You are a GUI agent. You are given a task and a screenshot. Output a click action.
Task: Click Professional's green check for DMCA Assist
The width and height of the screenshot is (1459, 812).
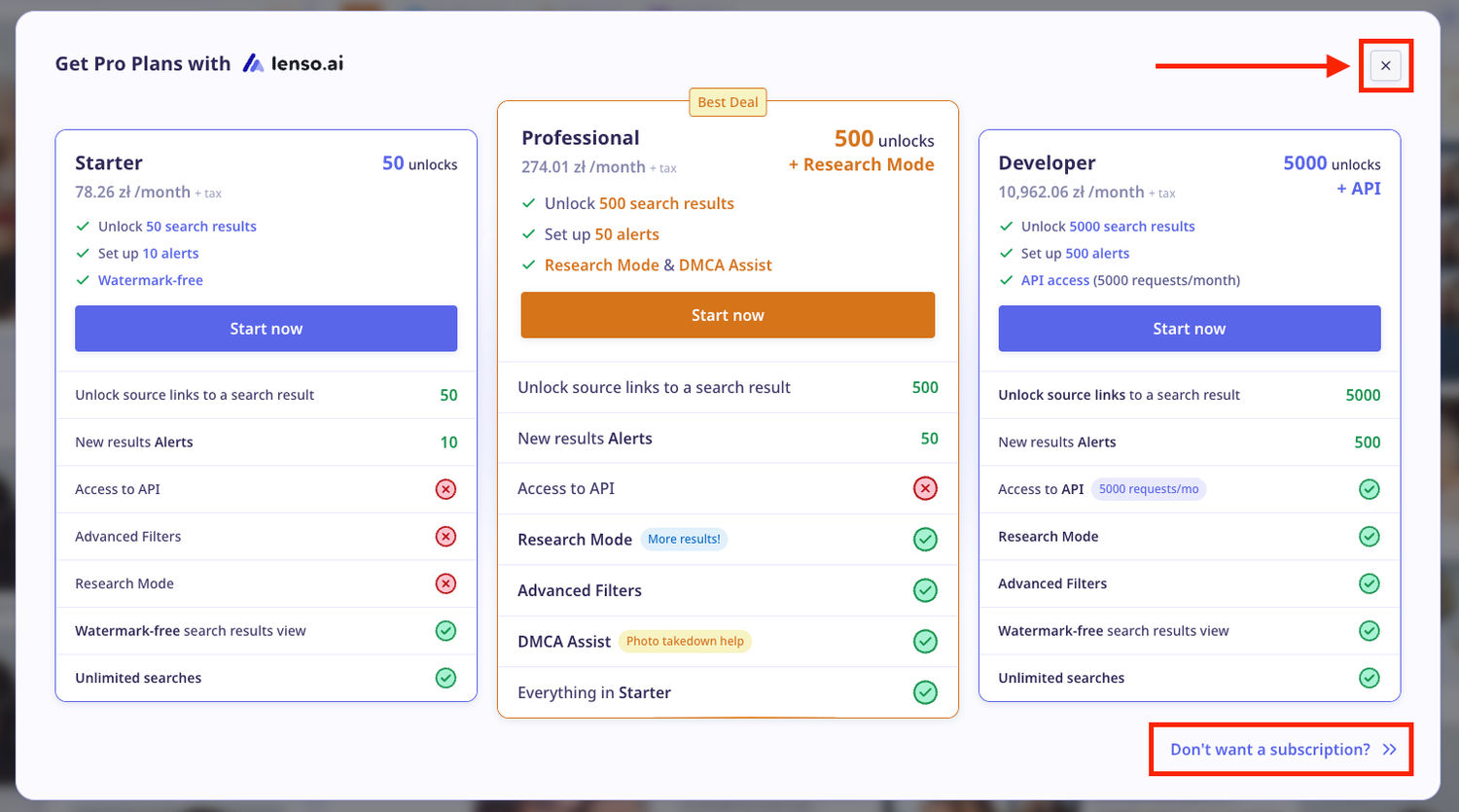click(925, 642)
